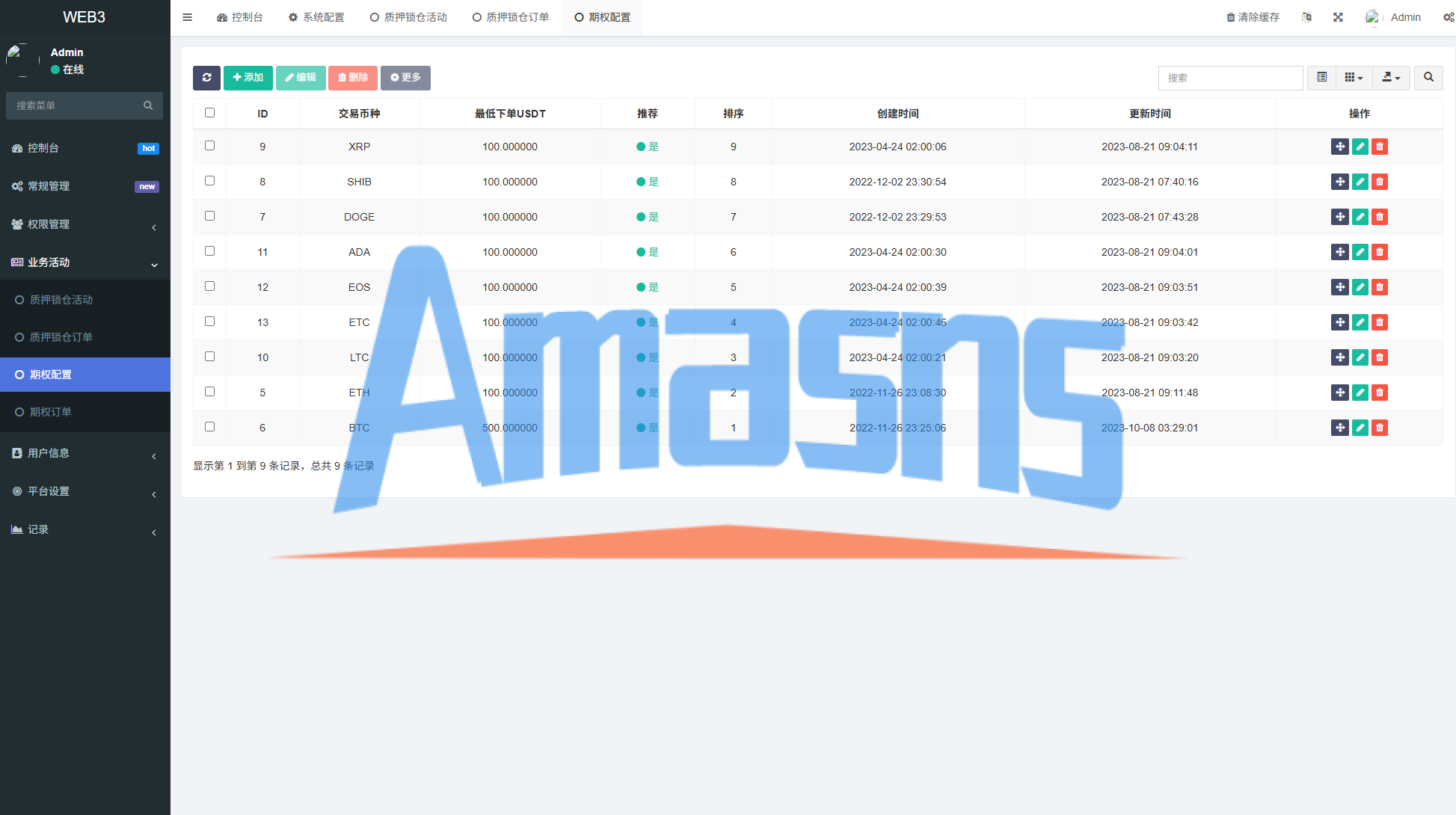Click the drag-sort move icon for DOGE row
Viewport: 1456px width, 815px height.
point(1339,217)
